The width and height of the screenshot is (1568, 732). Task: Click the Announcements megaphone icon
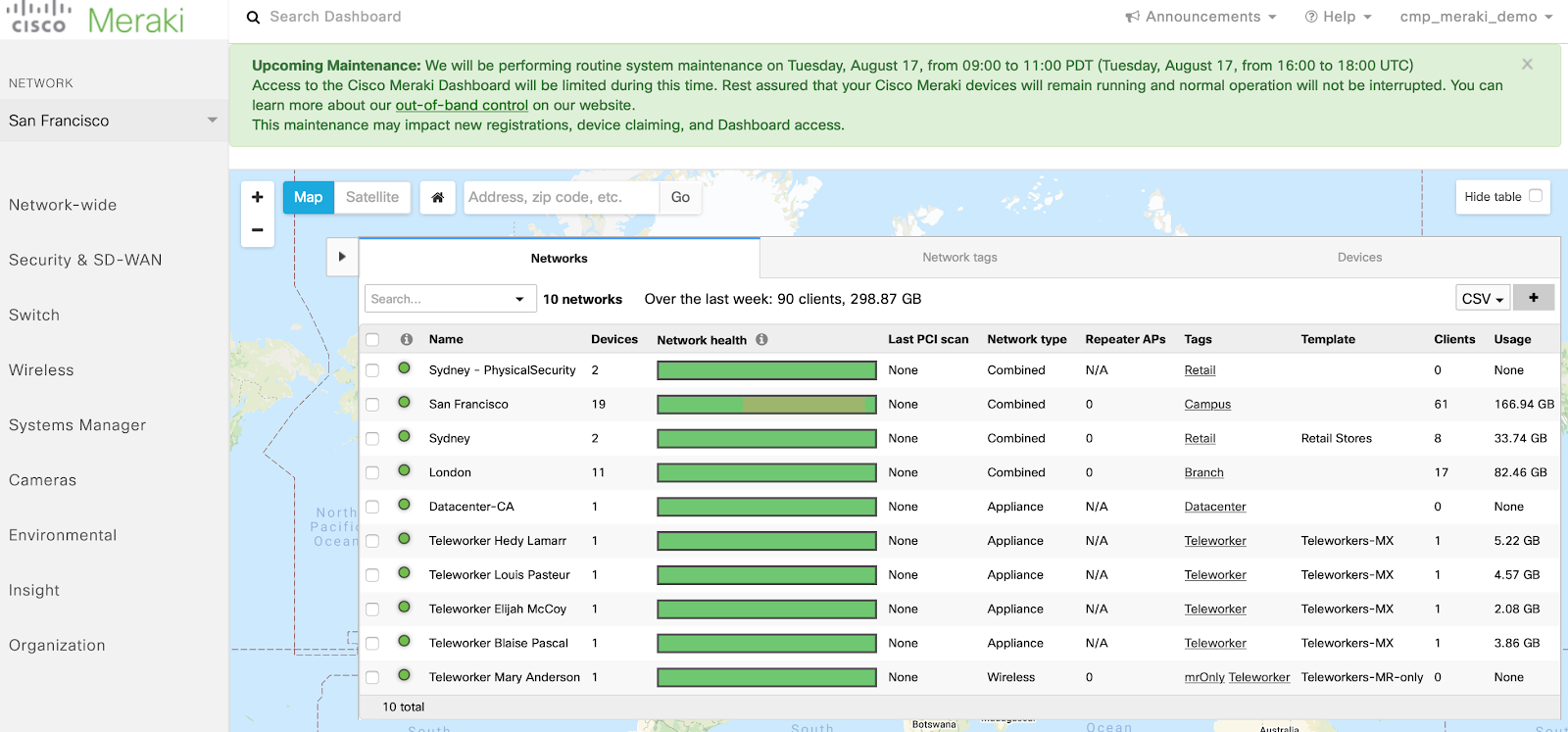(1133, 17)
